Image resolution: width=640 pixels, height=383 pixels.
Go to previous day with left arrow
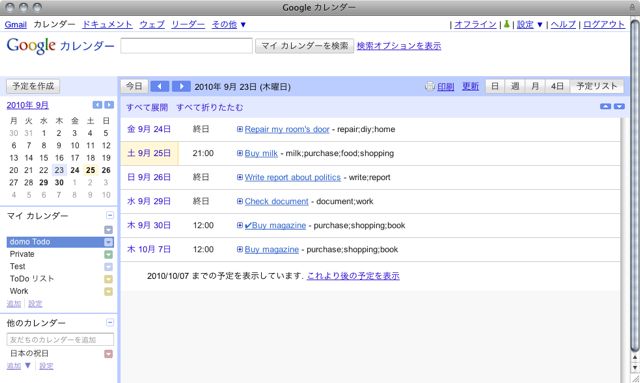160,87
